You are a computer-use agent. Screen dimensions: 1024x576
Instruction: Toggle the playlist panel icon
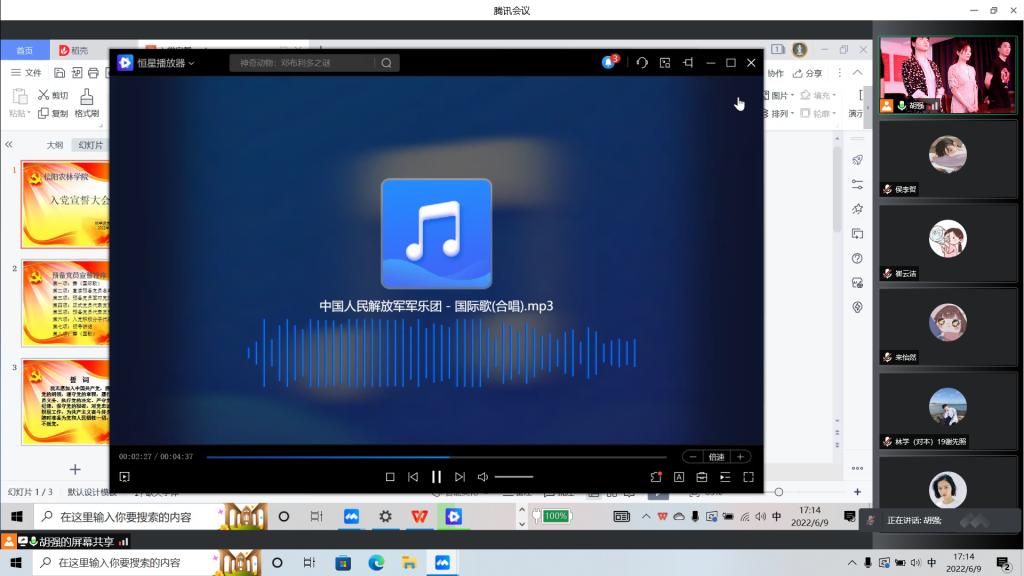(725, 477)
